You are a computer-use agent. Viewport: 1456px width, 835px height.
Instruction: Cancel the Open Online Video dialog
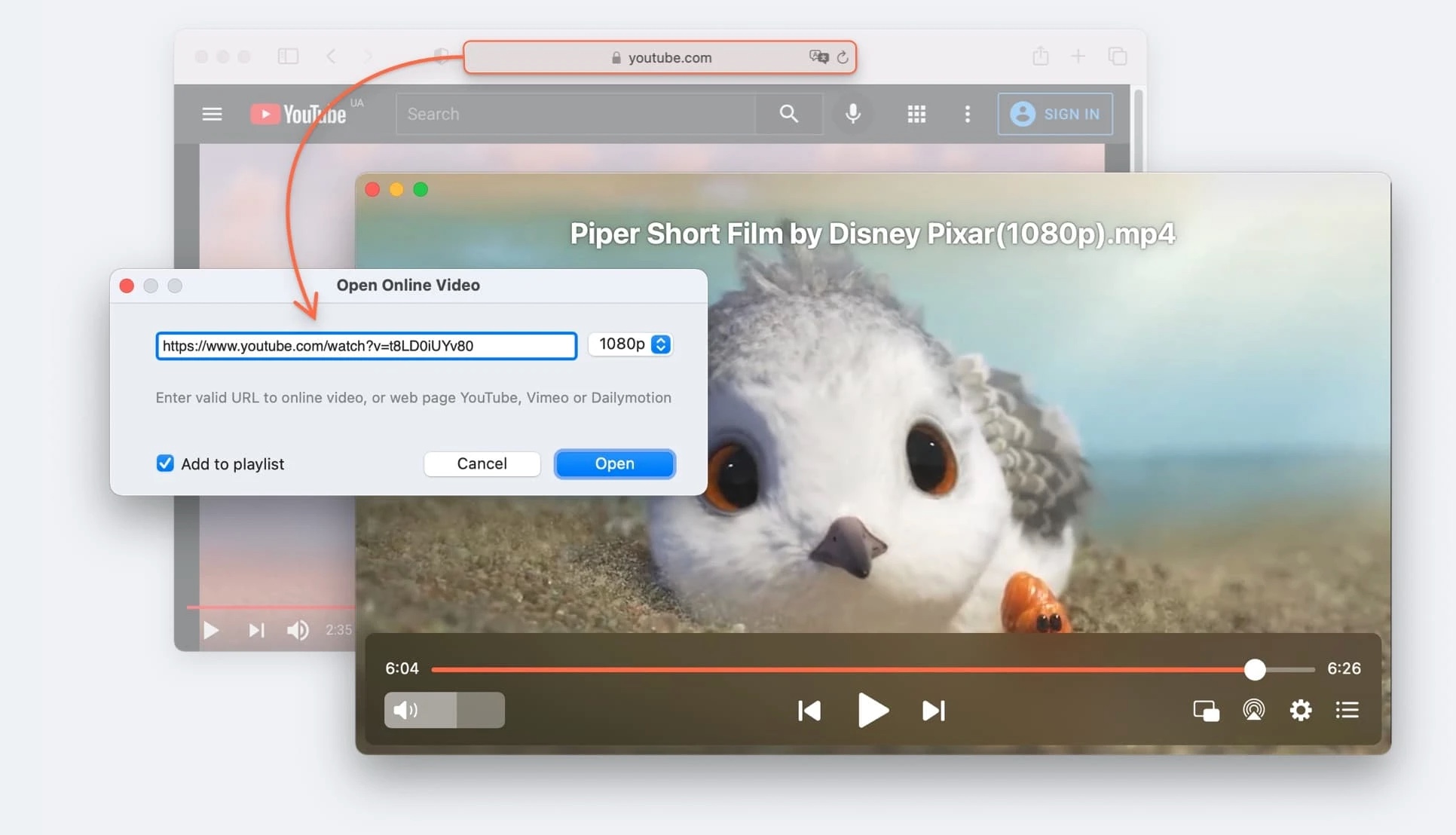coord(482,463)
